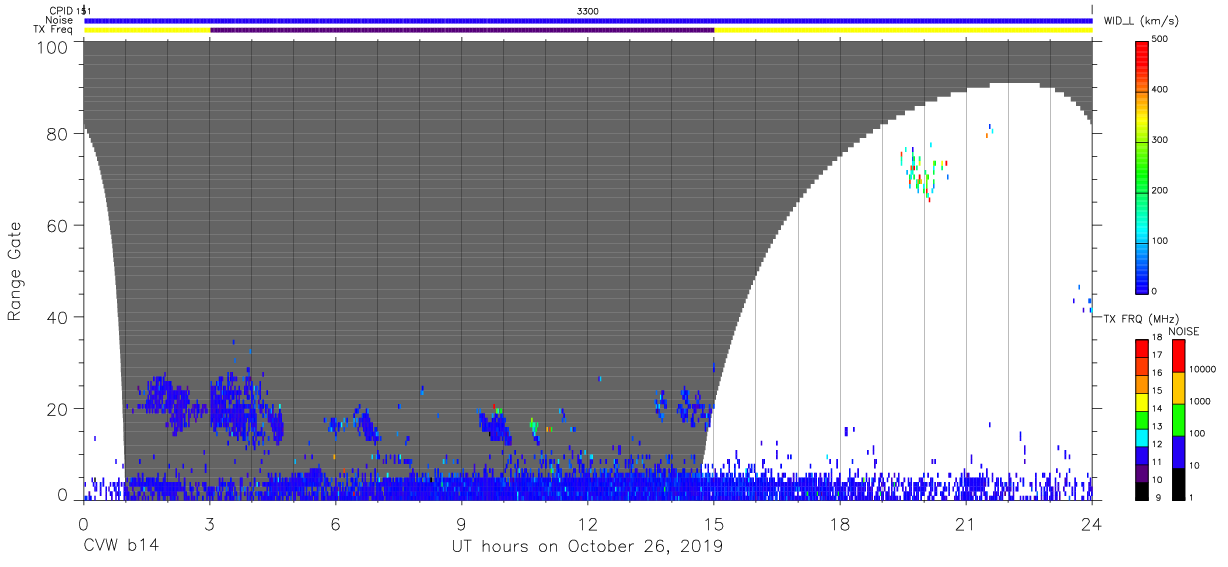The width and height of the screenshot is (1228, 567).
Task: Click the NOISE legend title
Action: (x=1184, y=331)
